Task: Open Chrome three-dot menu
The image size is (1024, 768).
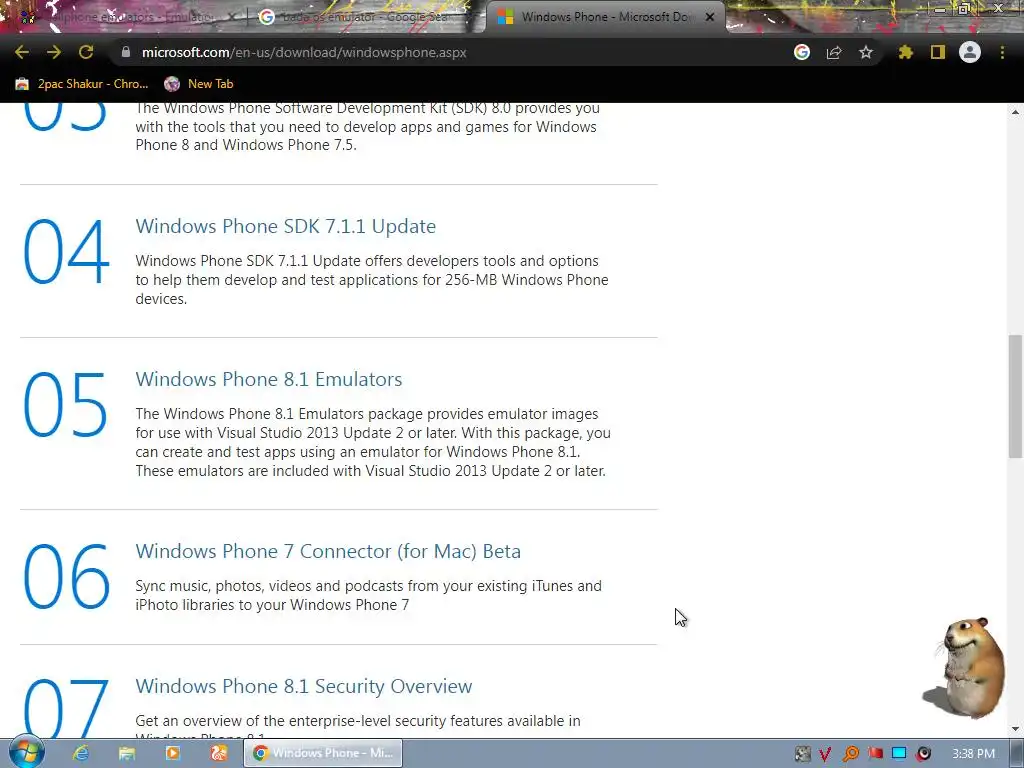Action: coord(1002,52)
